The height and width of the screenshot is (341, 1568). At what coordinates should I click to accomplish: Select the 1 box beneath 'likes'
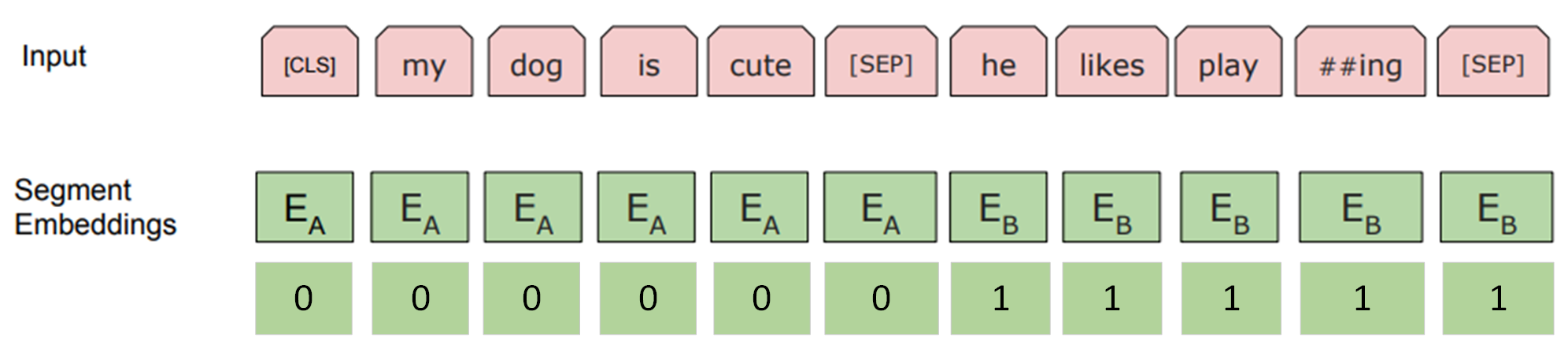point(1111,298)
